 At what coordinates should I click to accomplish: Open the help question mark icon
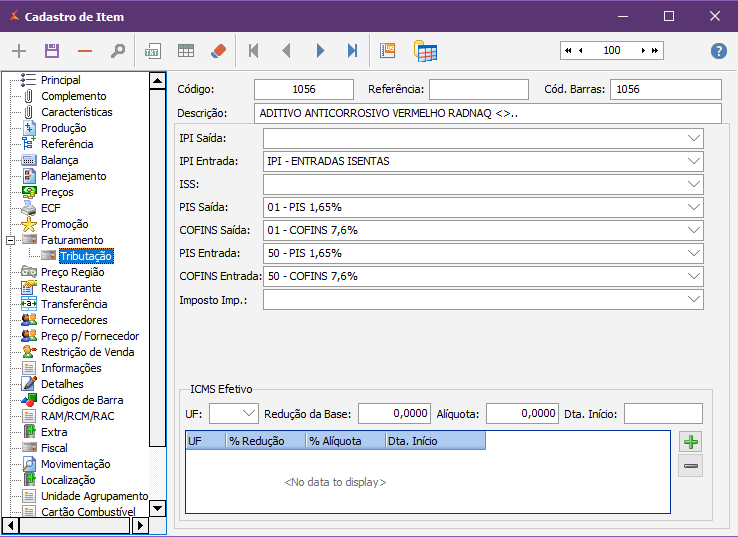(718, 51)
